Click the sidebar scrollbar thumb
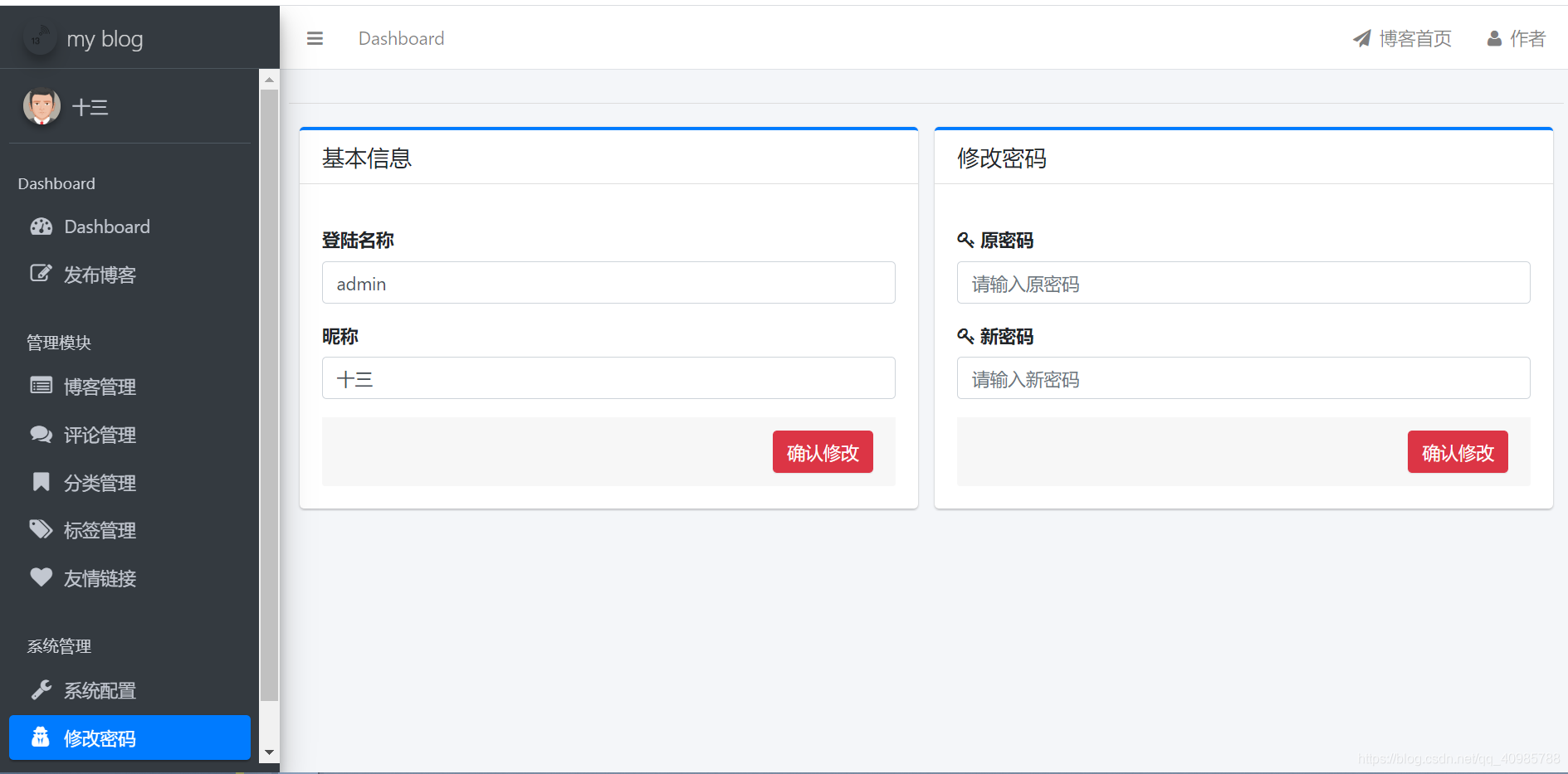This screenshot has height=774, width=1568. 269,396
